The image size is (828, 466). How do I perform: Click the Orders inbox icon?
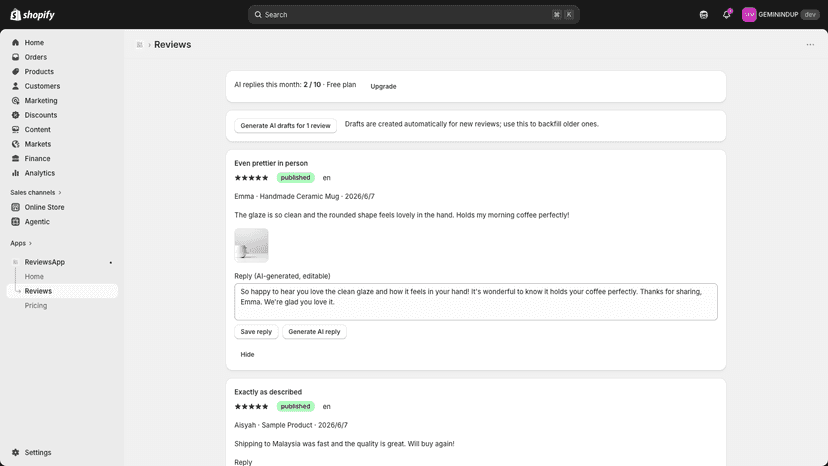pyautogui.click(x=15, y=57)
